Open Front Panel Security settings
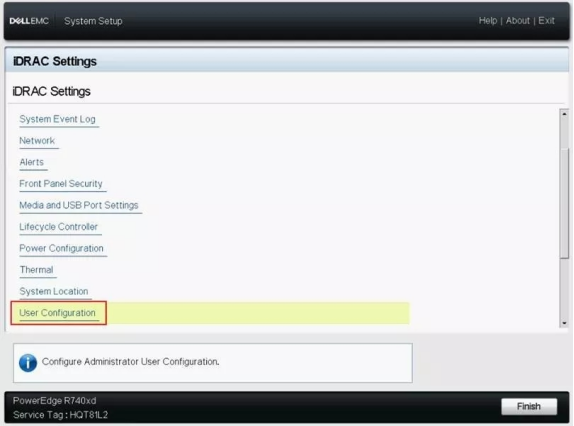Screen dimensions: 574x426 61,184
